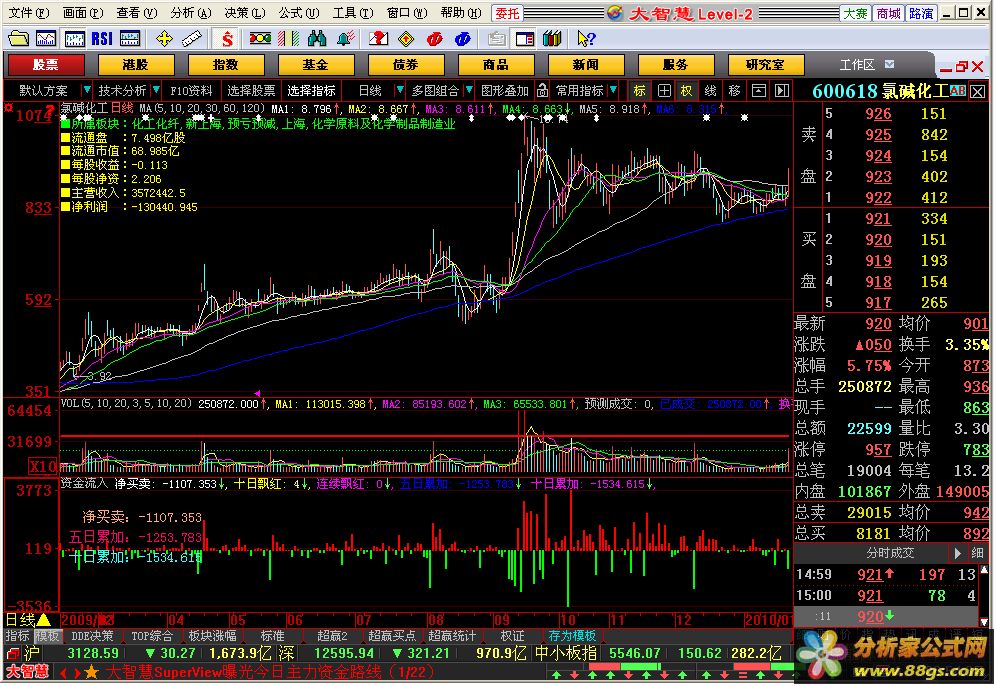Screen dimensions: 996x686
Task: Click the red circular info icon
Action: (434, 39)
